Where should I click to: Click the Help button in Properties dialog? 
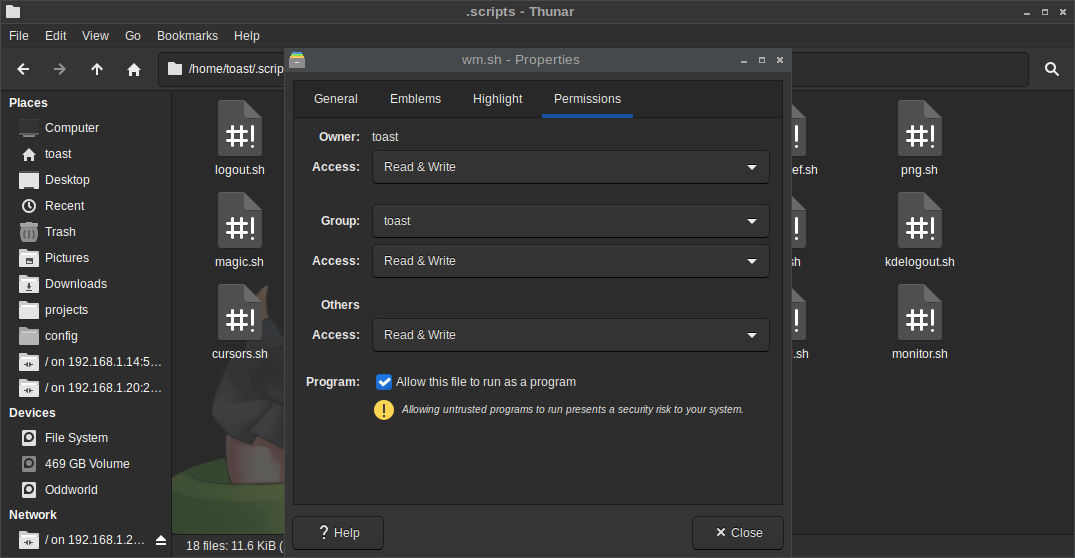click(x=338, y=533)
